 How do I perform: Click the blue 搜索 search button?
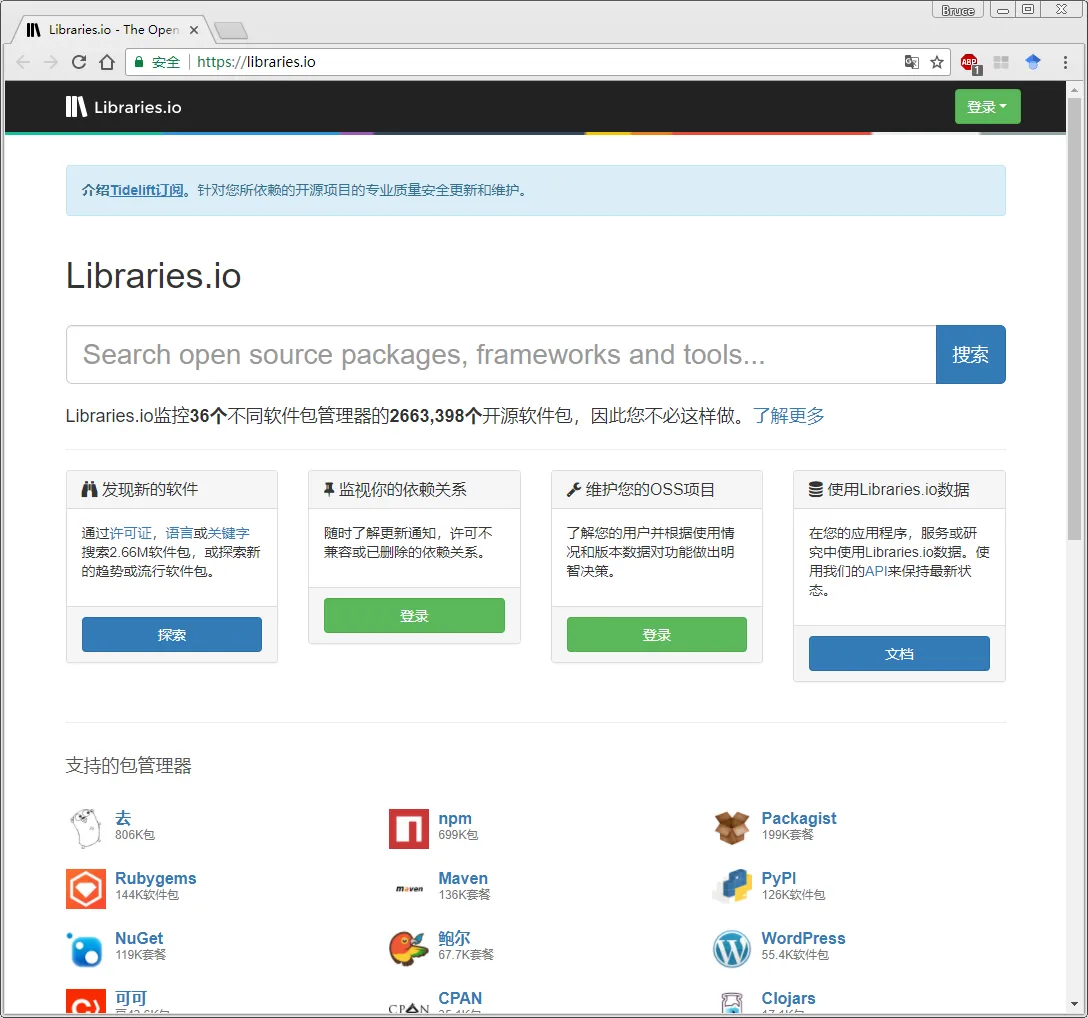(970, 355)
